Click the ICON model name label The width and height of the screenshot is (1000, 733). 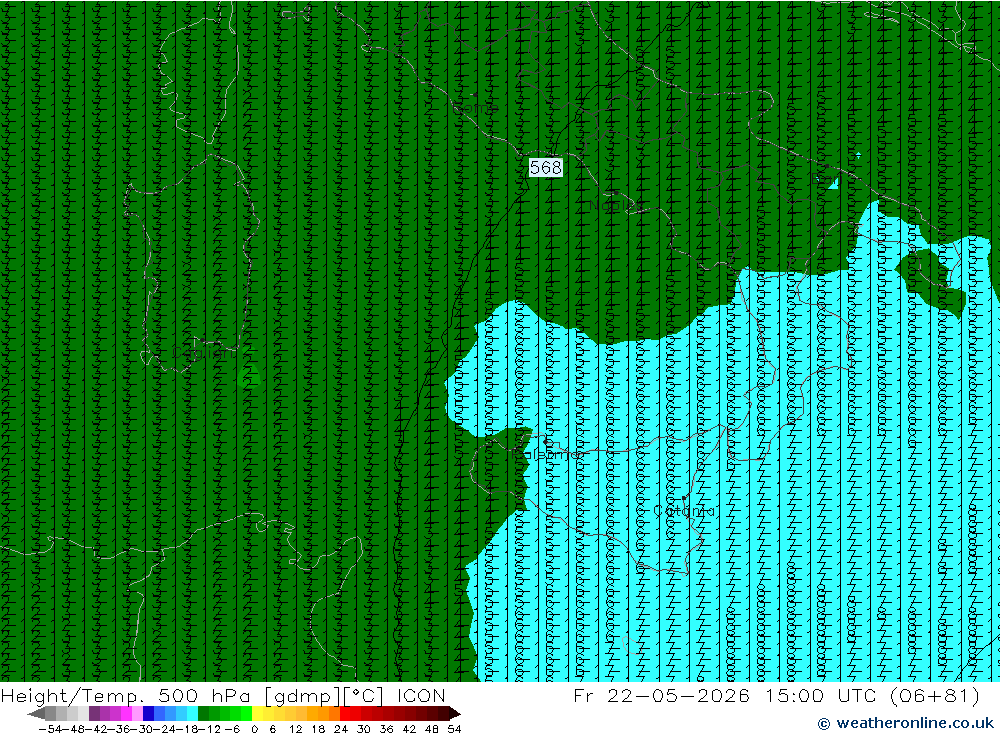coord(421,695)
